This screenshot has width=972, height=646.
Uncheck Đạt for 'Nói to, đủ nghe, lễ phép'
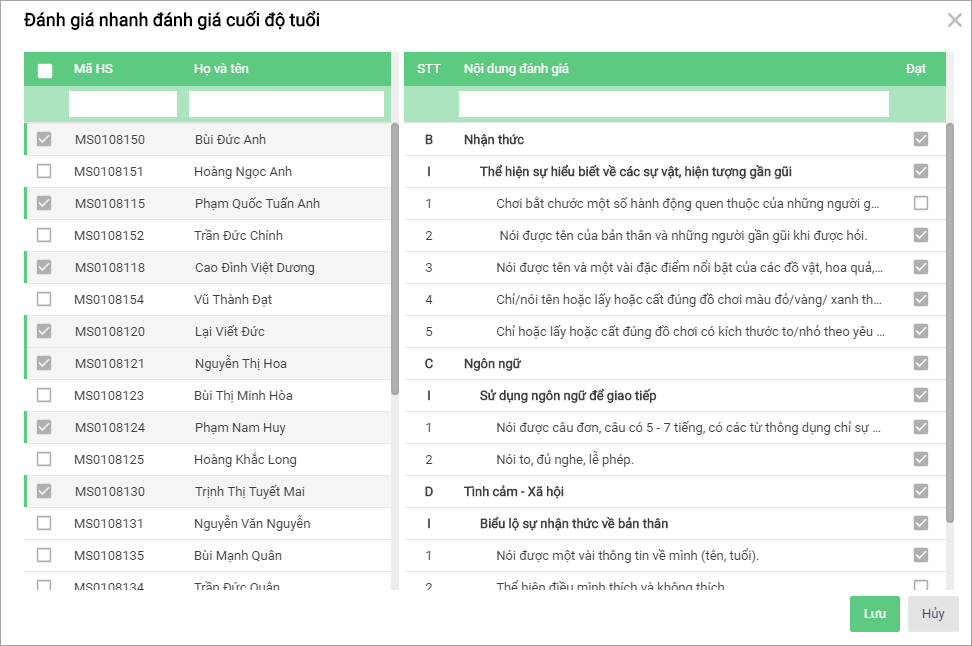920,460
